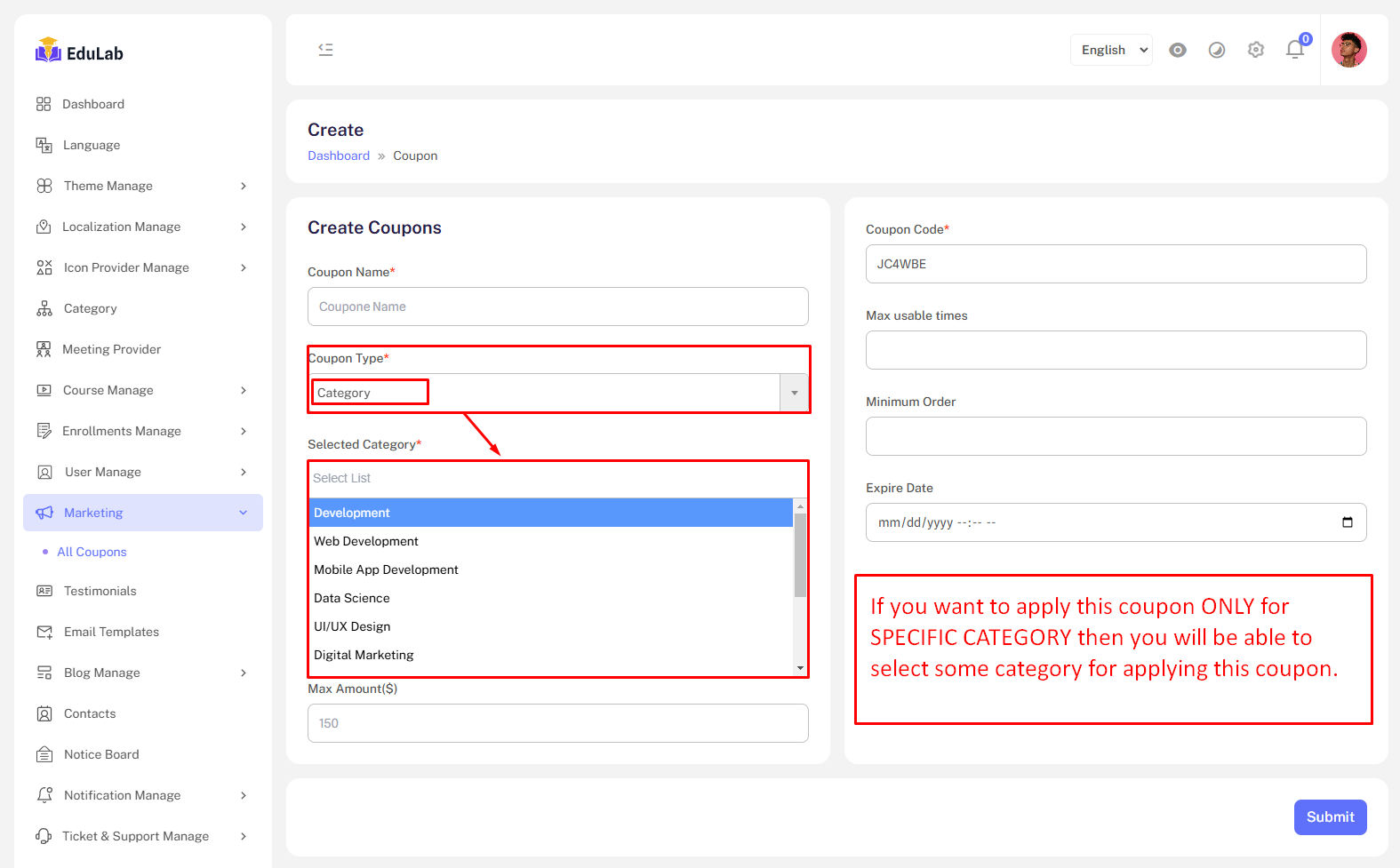Open the notification bell
The height and width of the screenshot is (868, 1400).
tap(1294, 50)
